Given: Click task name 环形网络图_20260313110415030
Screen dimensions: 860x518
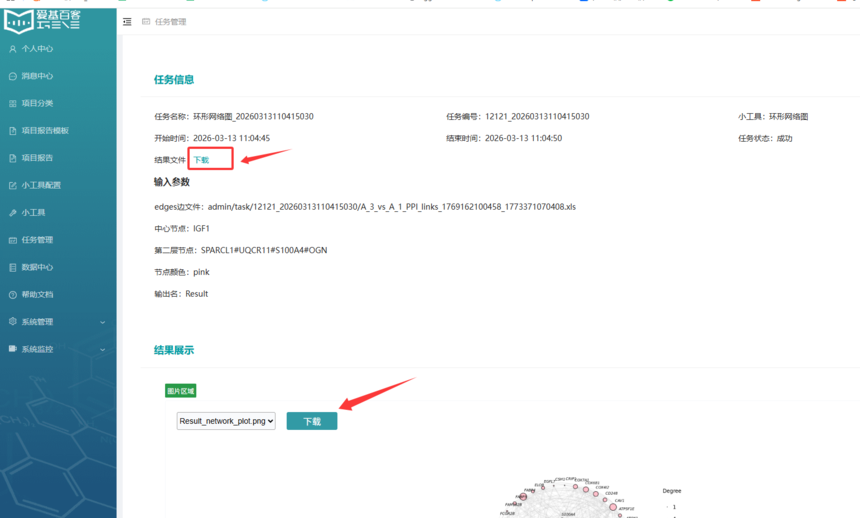Looking at the screenshot, I should pyautogui.click(x=253, y=116).
